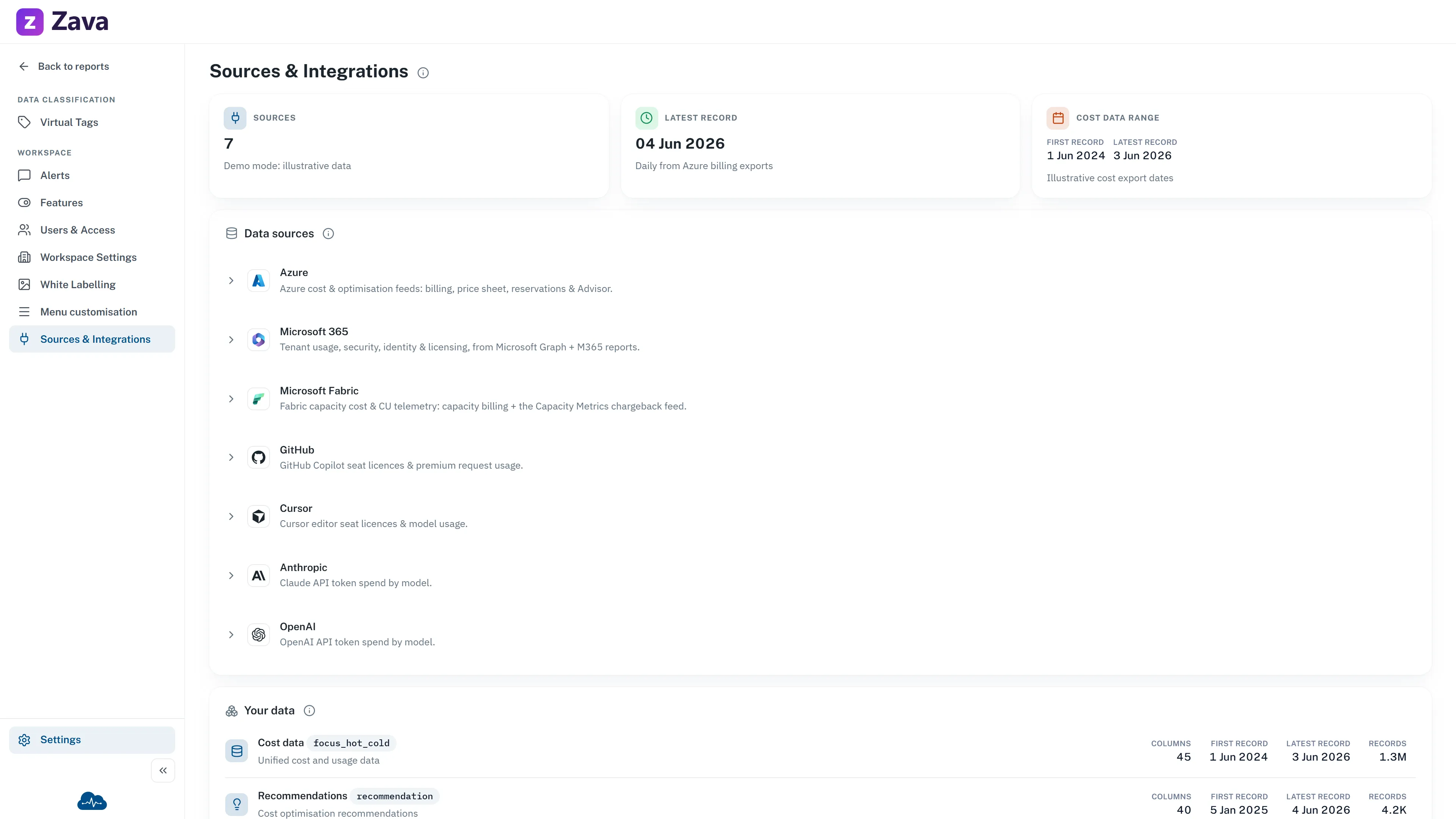Click the Alerts speech bubble icon
The width and height of the screenshot is (1456, 819).
[x=24, y=175]
